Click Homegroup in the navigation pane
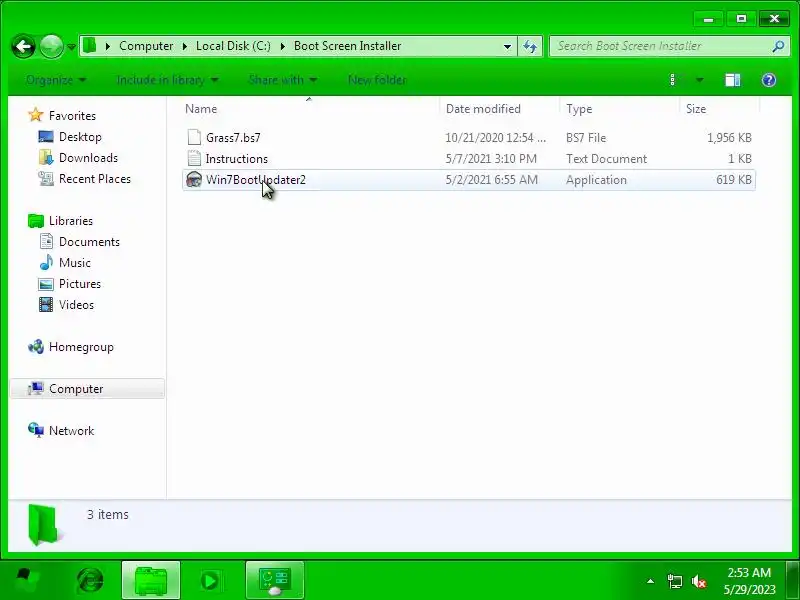 click(81, 347)
